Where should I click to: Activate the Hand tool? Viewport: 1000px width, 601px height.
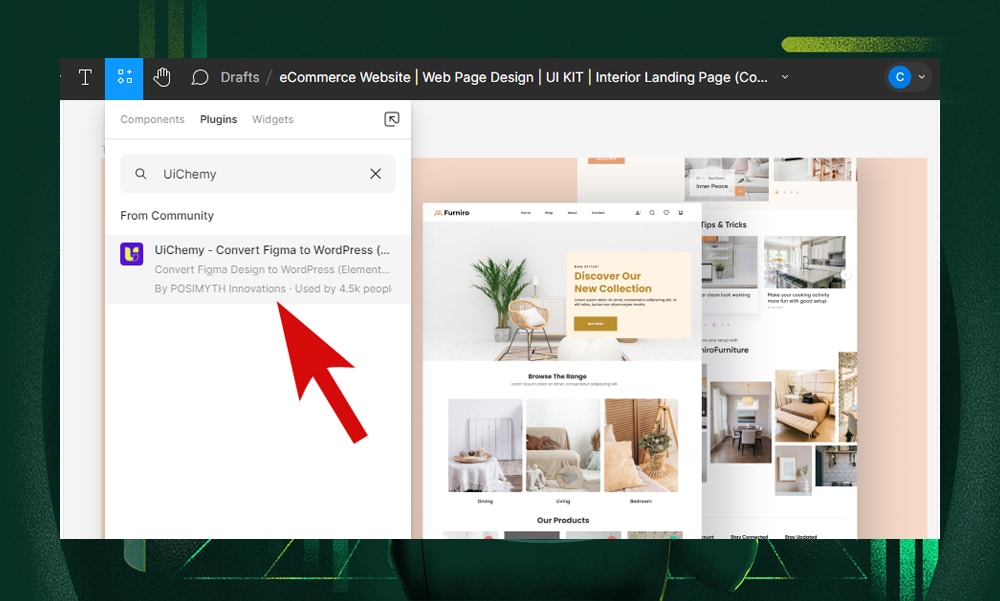(x=162, y=77)
